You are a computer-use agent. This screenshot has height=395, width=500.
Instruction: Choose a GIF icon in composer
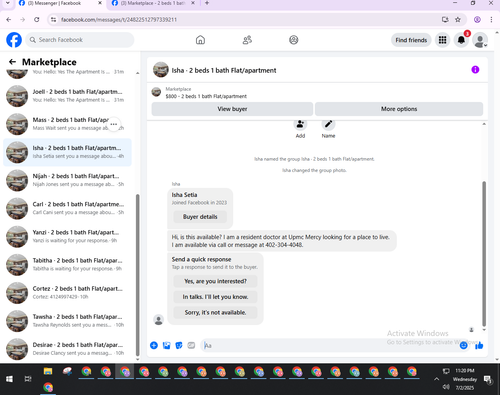[191, 345]
